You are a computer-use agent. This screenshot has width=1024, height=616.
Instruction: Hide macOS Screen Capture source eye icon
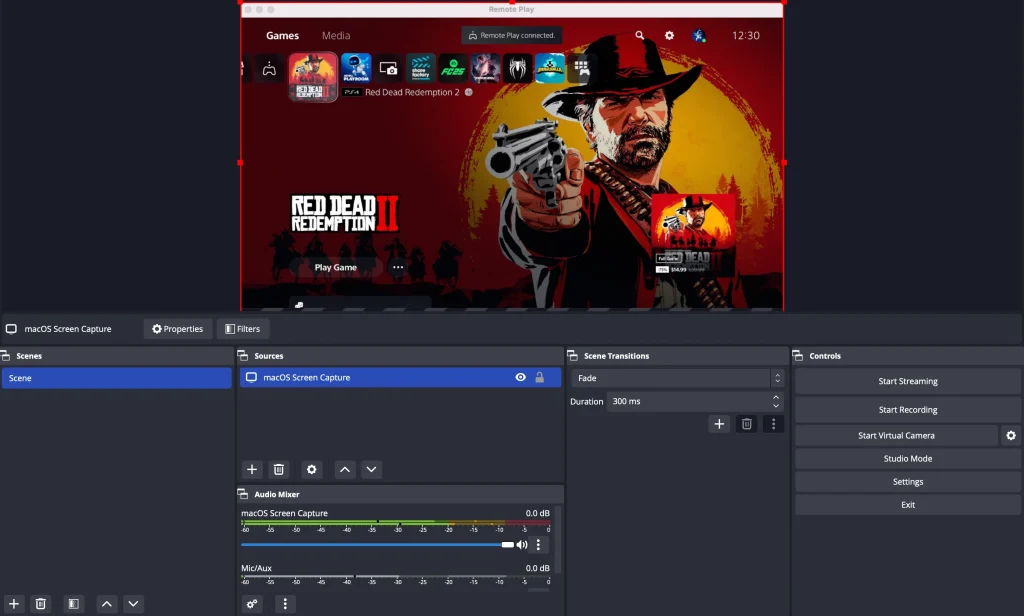[x=521, y=378]
